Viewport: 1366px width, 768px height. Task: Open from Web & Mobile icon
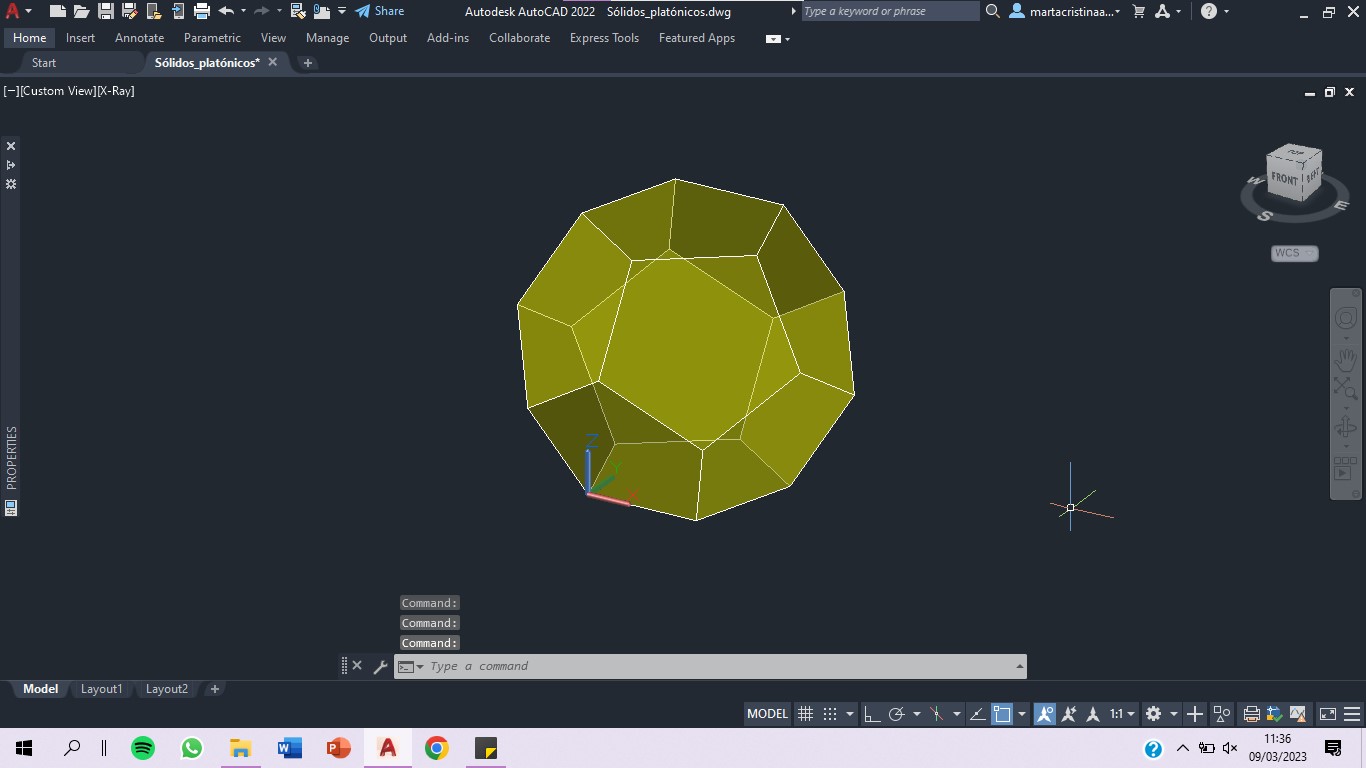click(153, 11)
